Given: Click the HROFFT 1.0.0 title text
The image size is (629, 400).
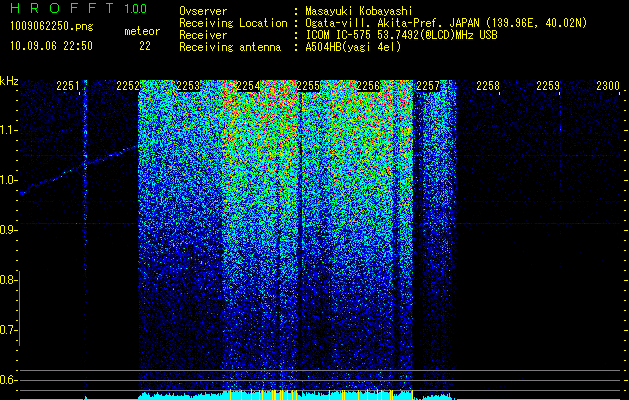Looking at the screenshot, I should 79,8.
